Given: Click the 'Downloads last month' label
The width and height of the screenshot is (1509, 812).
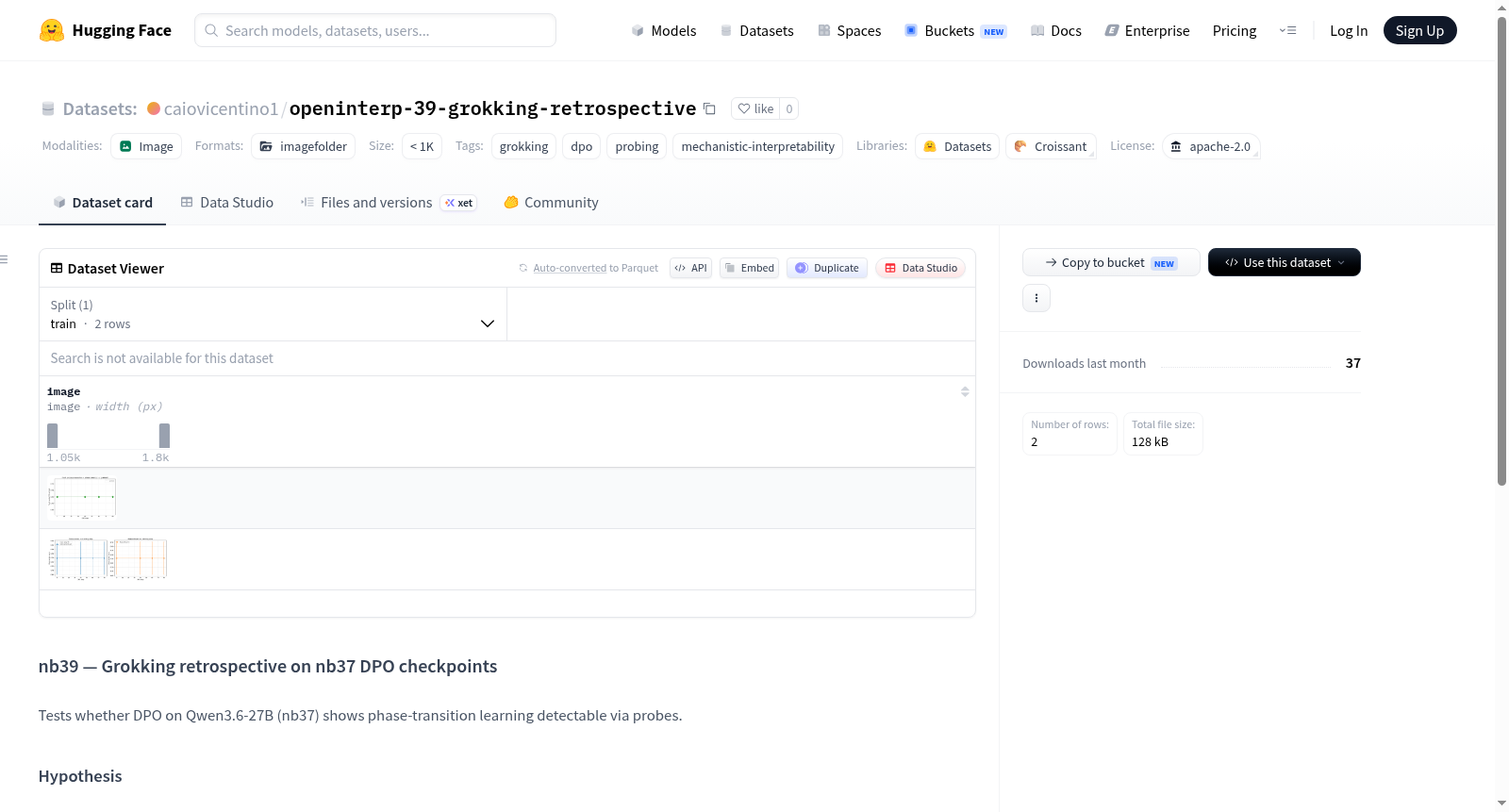Looking at the screenshot, I should coord(1085,363).
